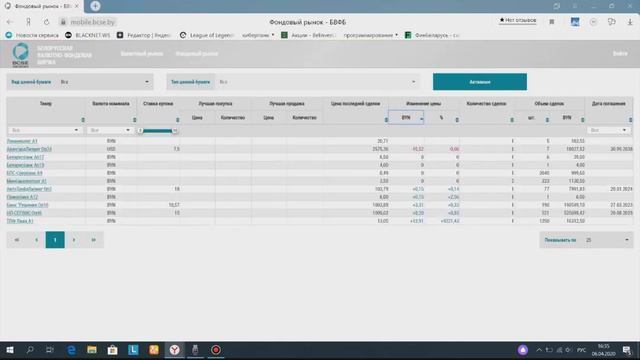The width and height of the screenshot is (640, 360).
Task: Click the right coupon rate slider handle
Action: coord(175,130)
